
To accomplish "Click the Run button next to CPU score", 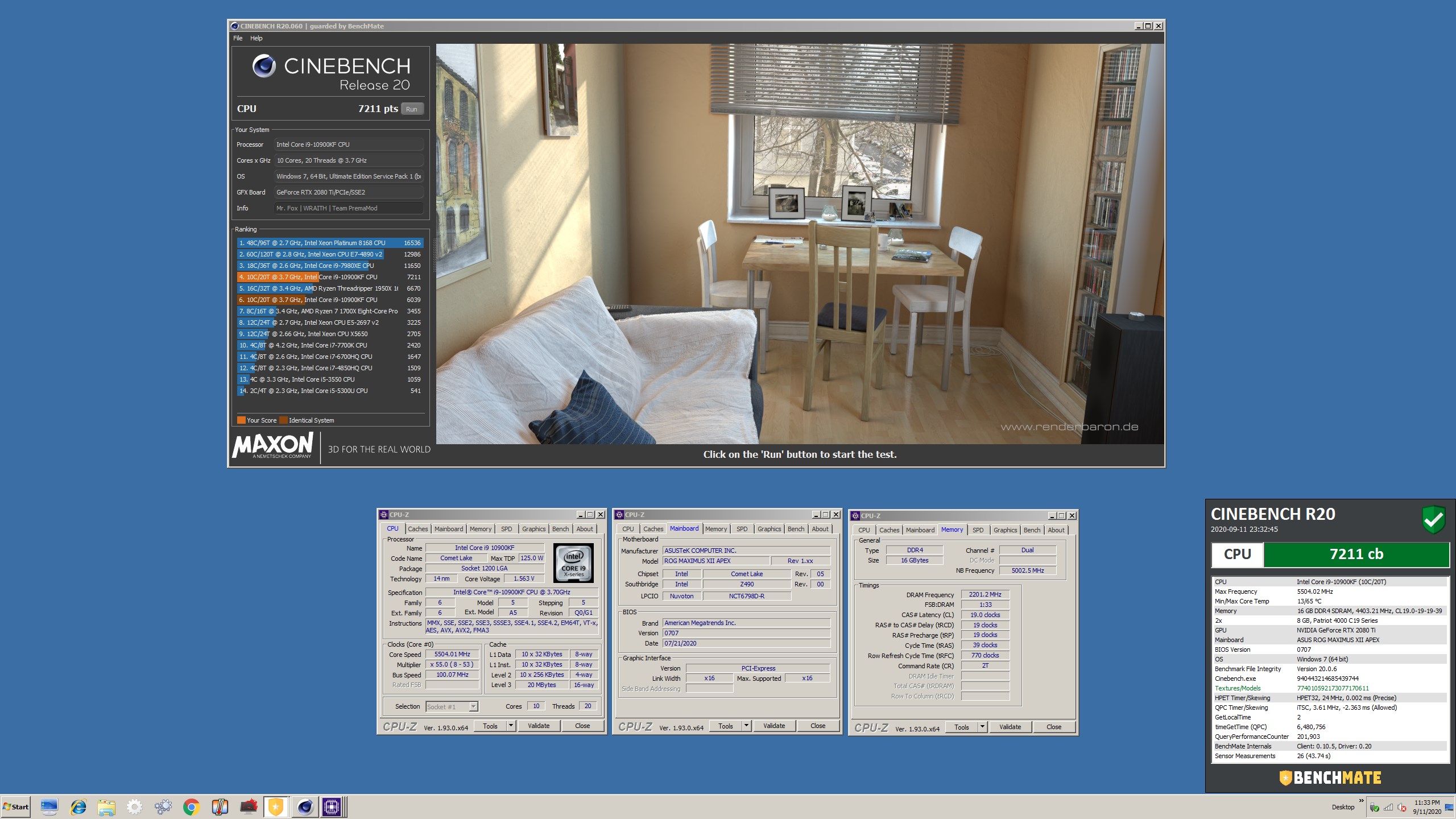I will [x=412, y=109].
